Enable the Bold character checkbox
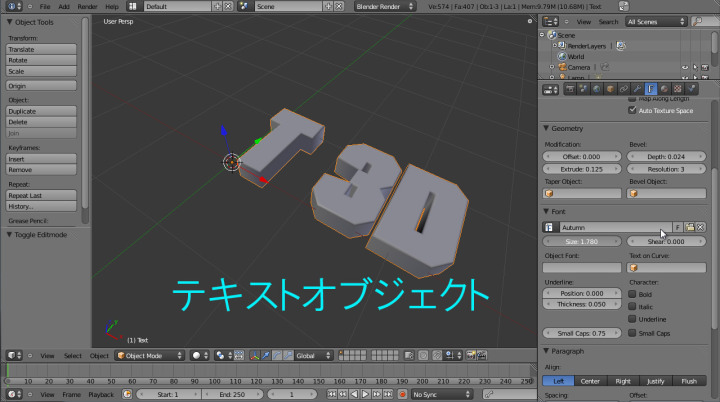Image resolution: width=720 pixels, height=402 pixels. 632,295
